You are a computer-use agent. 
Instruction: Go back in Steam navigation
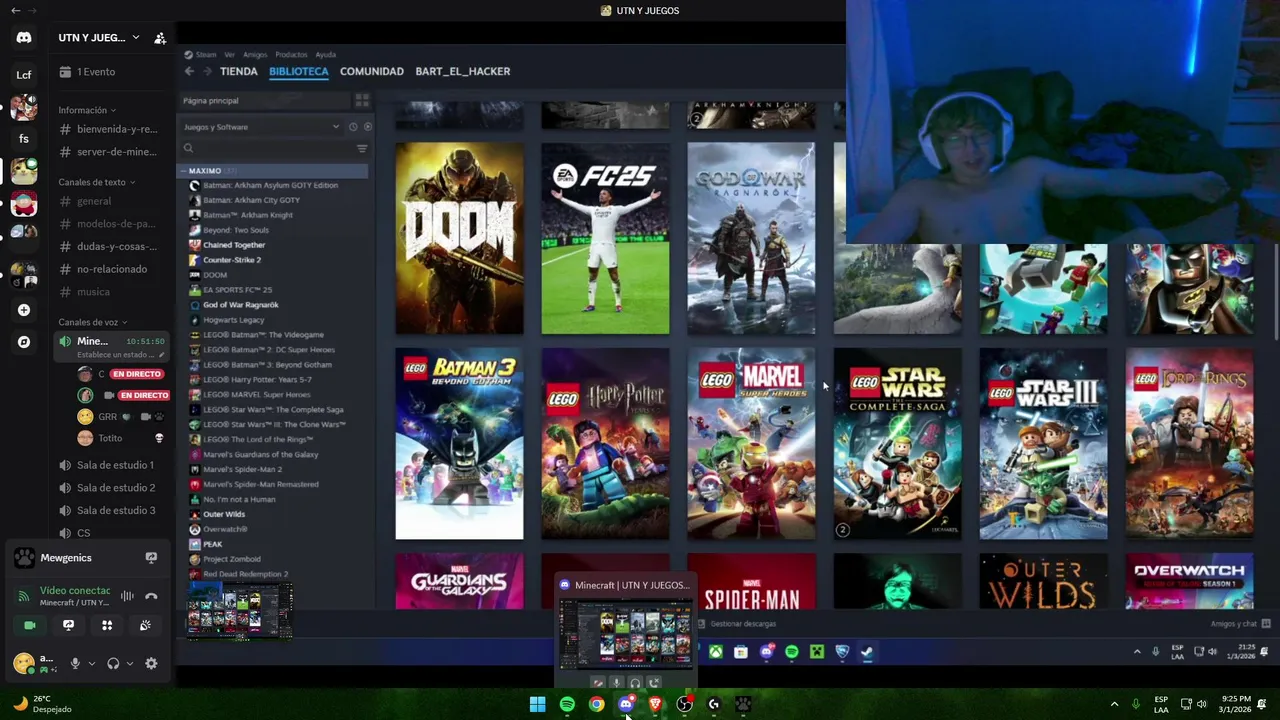189,71
